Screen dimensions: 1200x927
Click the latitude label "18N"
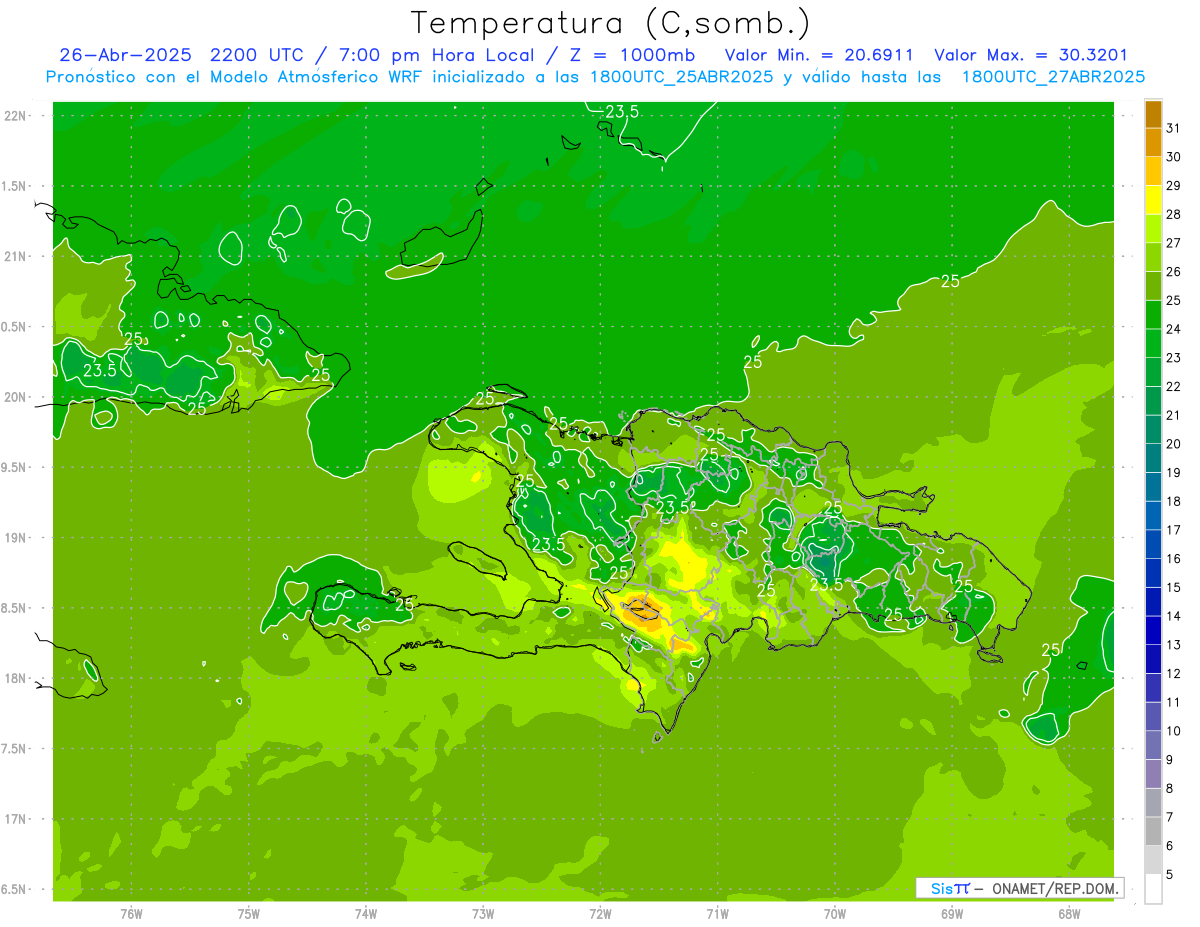(16, 678)
